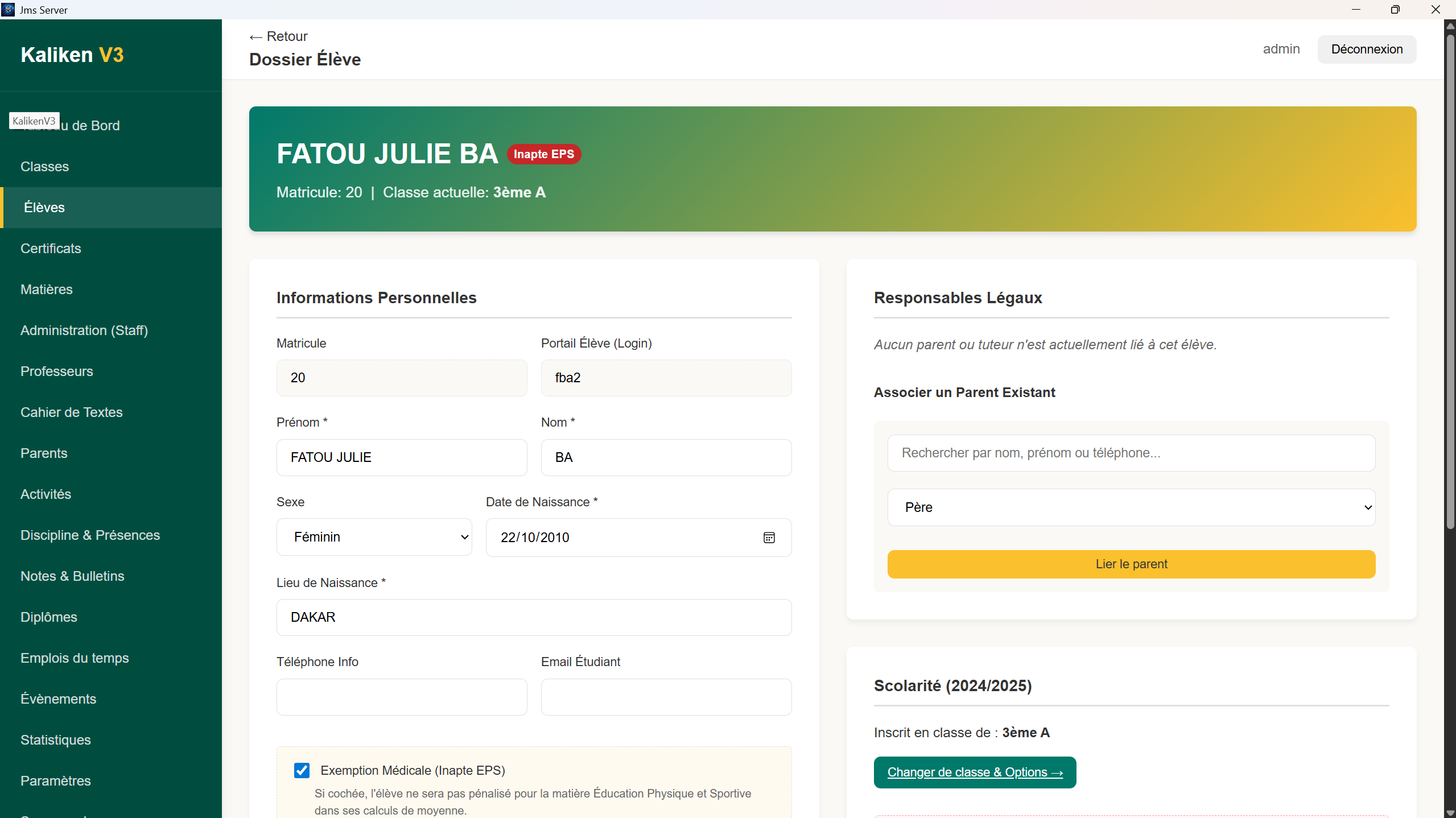Click the Lier le parent button
1456x818 pixels.
[1131, 564]
